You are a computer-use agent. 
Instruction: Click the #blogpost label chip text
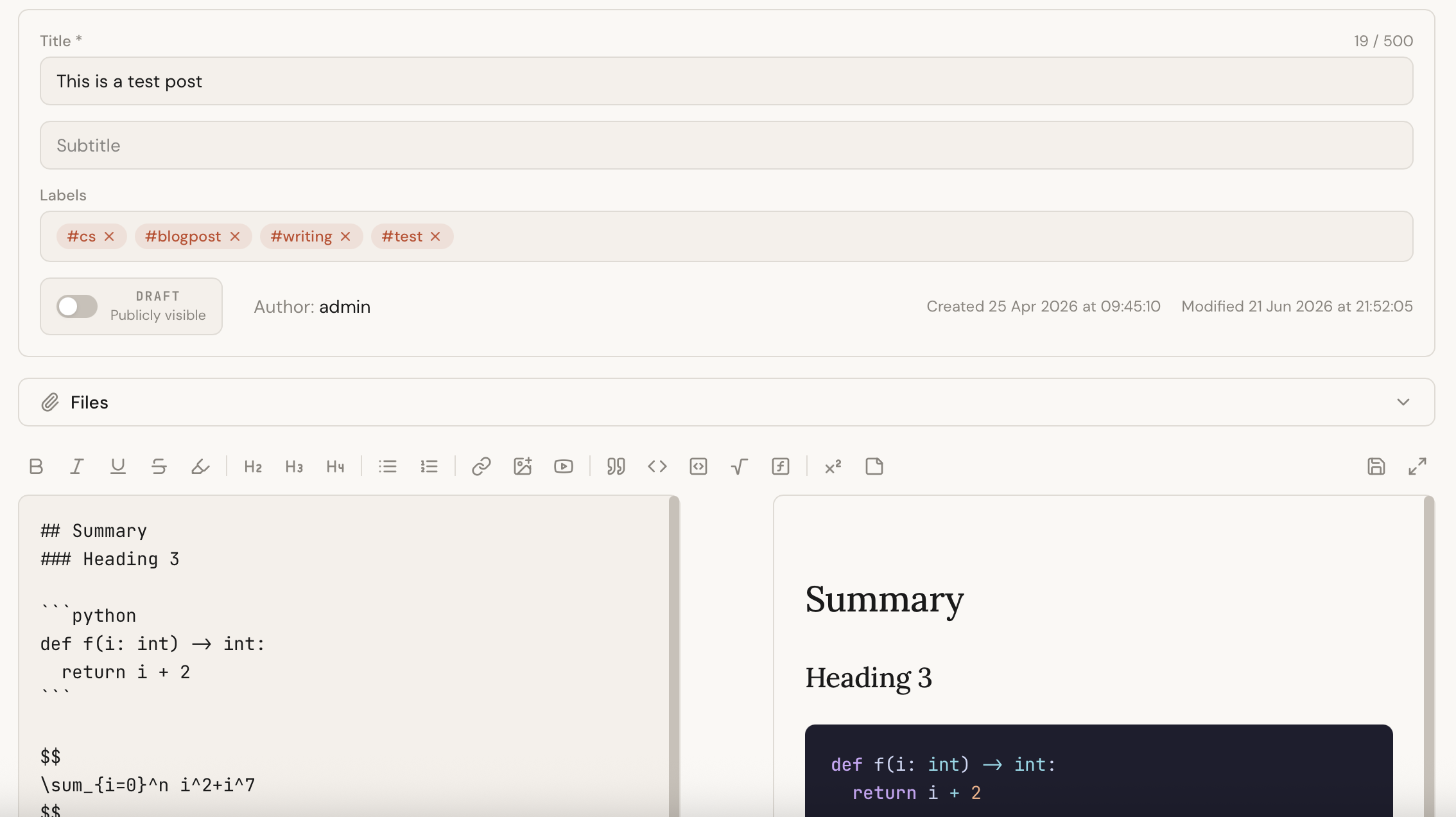[183, 236]
